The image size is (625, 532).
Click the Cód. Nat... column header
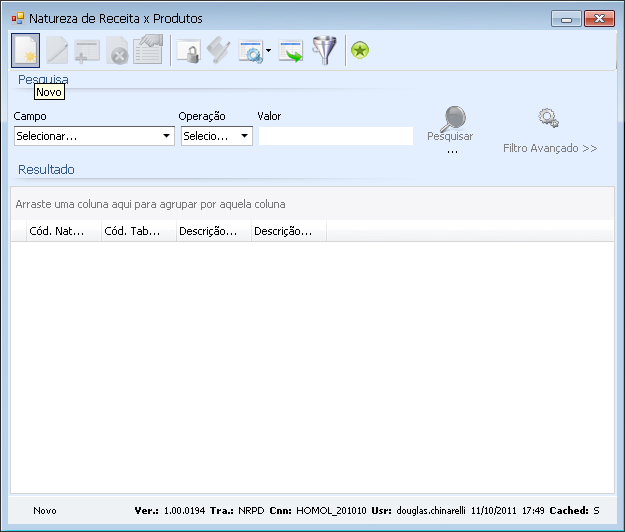(x=63, y=231)
